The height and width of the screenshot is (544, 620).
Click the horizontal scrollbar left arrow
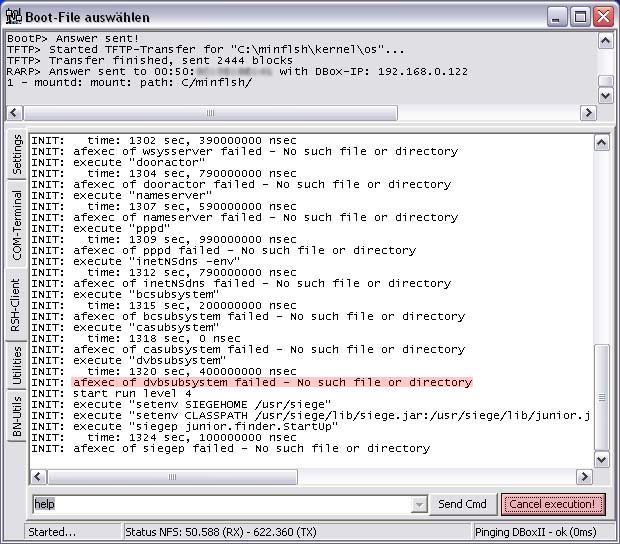pos(38,476)
